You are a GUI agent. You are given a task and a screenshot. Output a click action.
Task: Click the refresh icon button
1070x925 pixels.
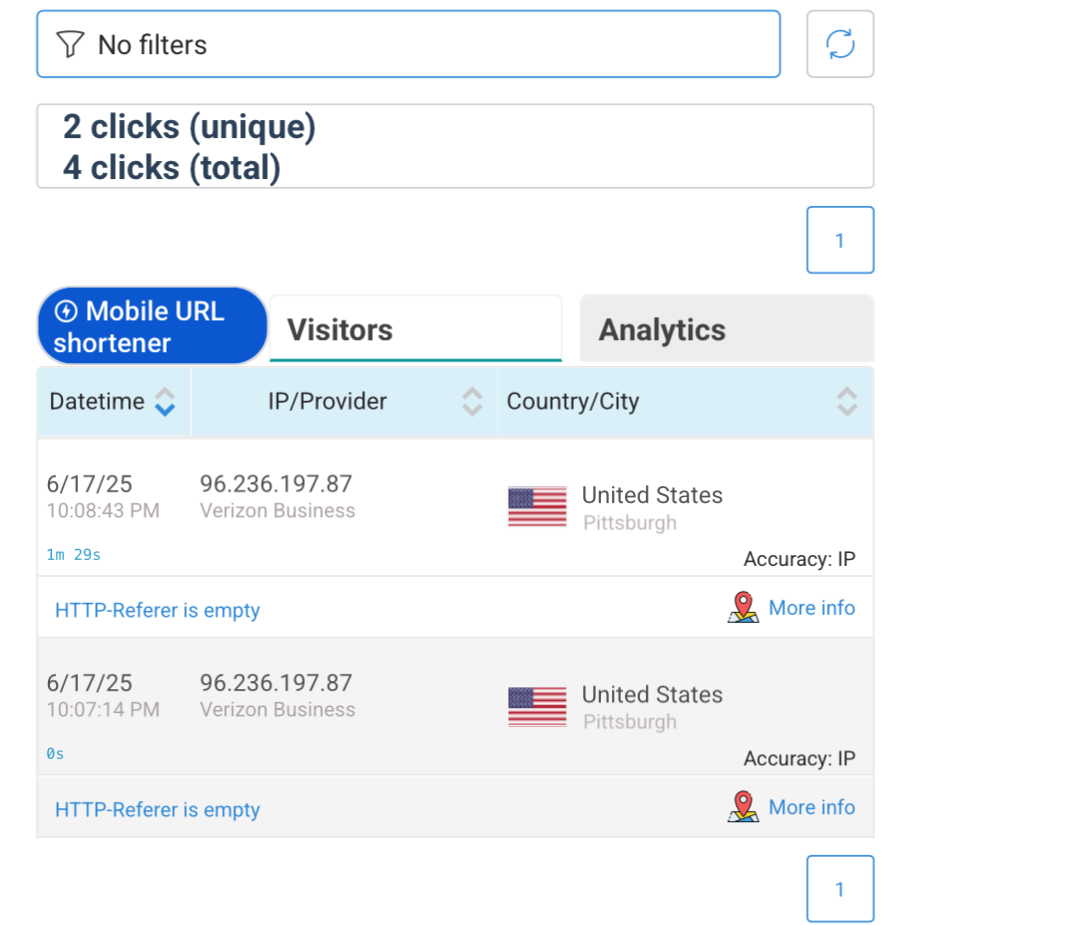tap(840, 44)
